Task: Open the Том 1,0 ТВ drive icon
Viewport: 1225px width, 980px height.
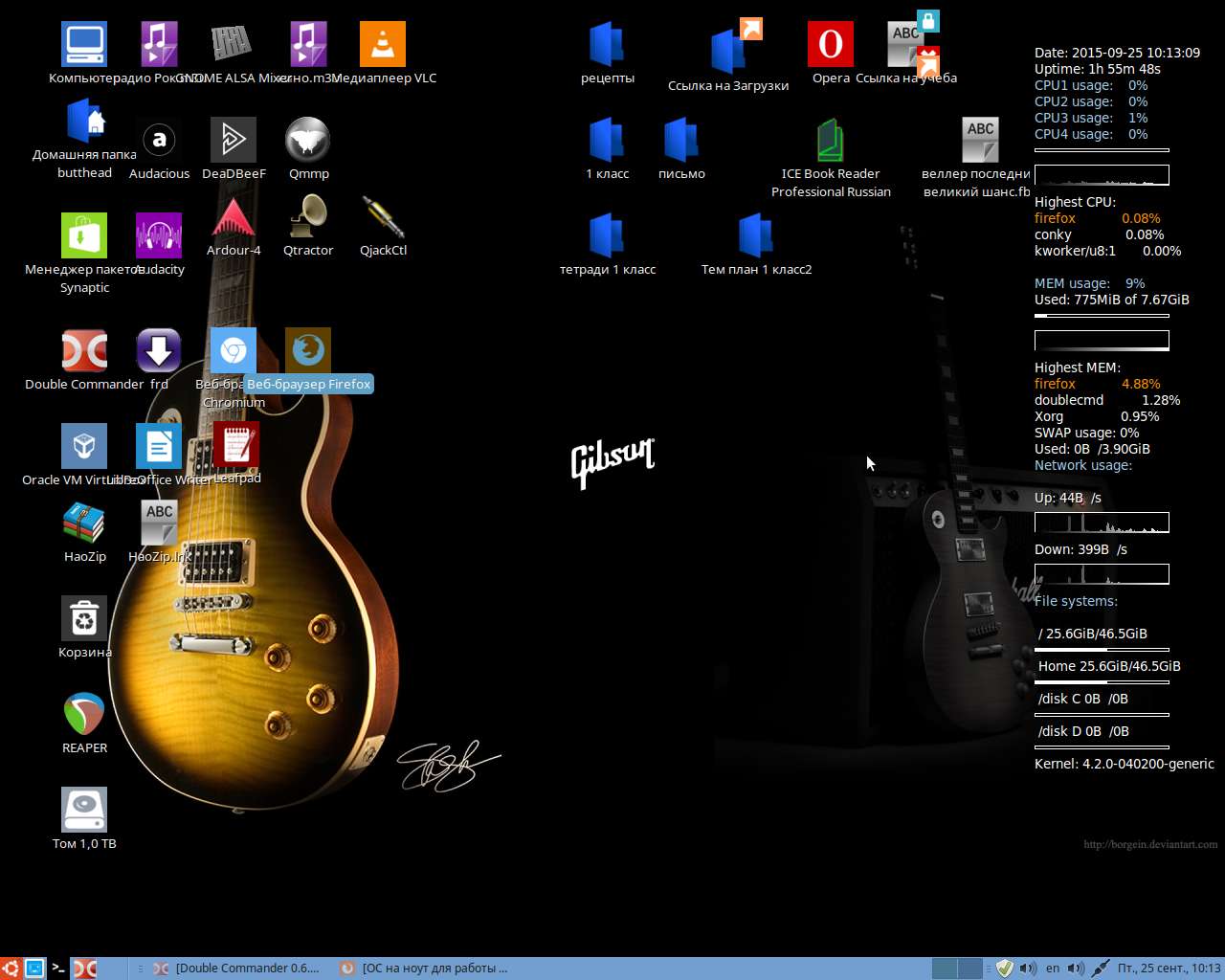Action: pyautogui.click(x=84, y=811)
